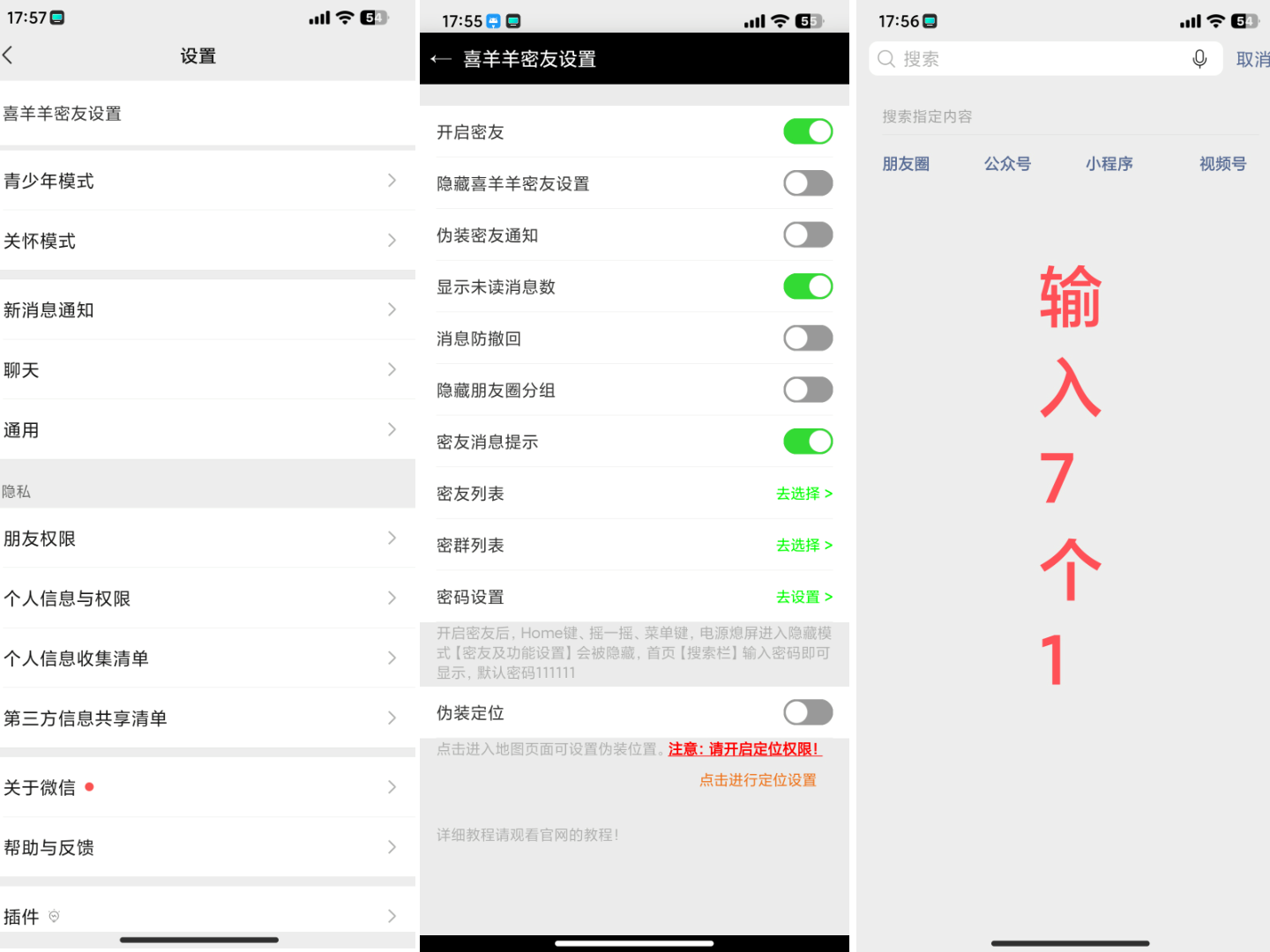Tap the red 注意: 请开启定位权限! link
The image size is (1270, 952).
744,749
